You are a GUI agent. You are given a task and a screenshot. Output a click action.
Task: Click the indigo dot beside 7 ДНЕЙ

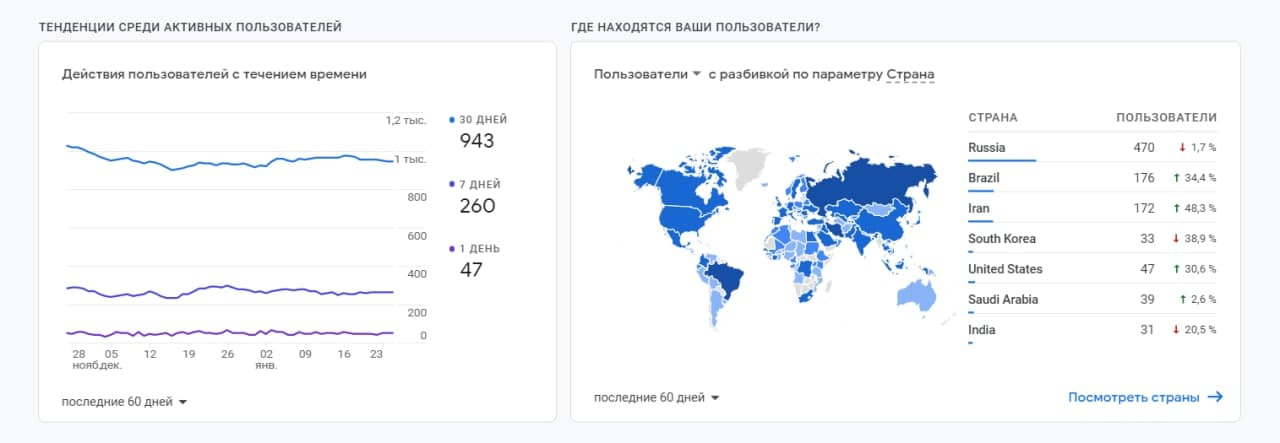click(x=453, y=184)
